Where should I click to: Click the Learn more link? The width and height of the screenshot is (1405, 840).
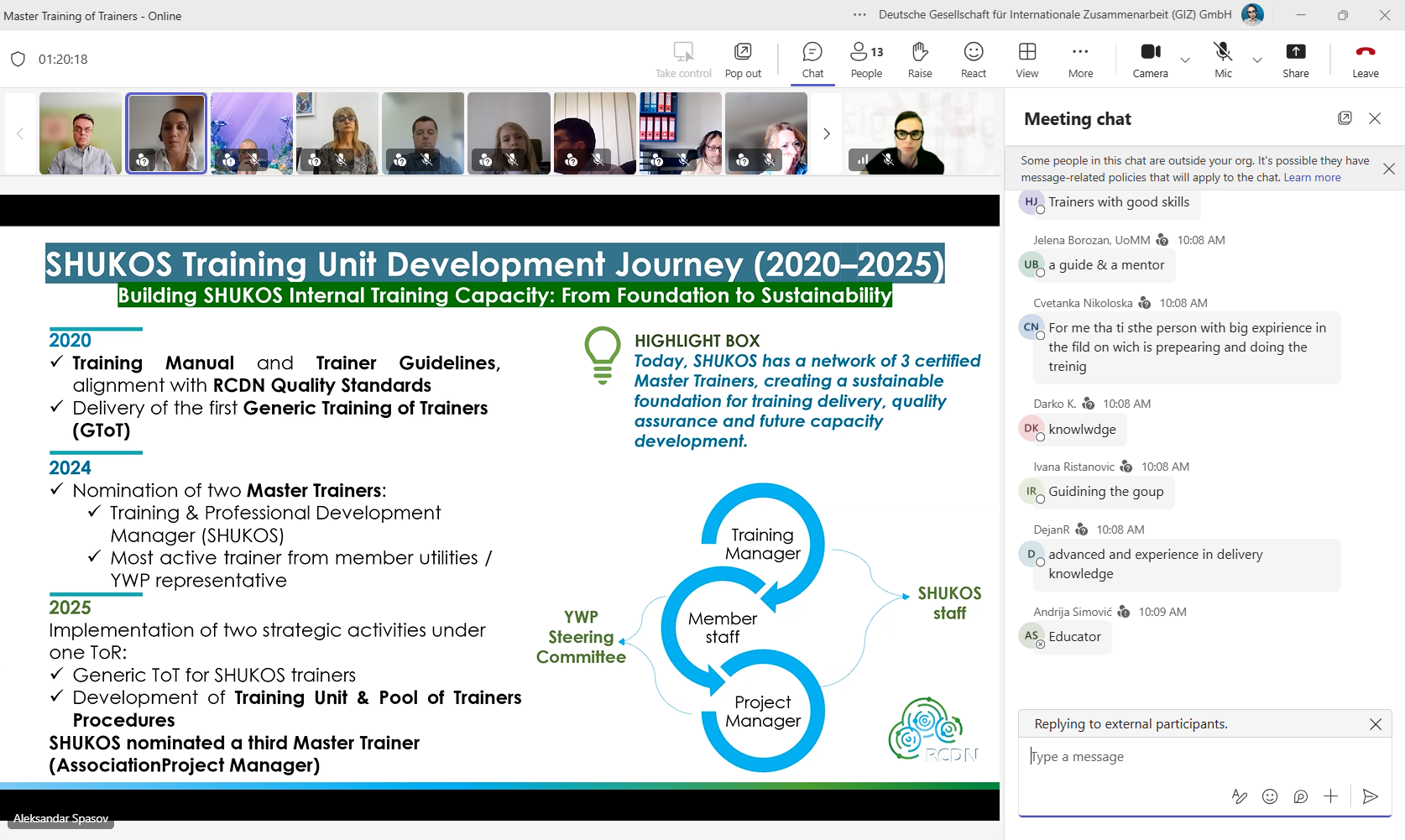coord(1312,177)
